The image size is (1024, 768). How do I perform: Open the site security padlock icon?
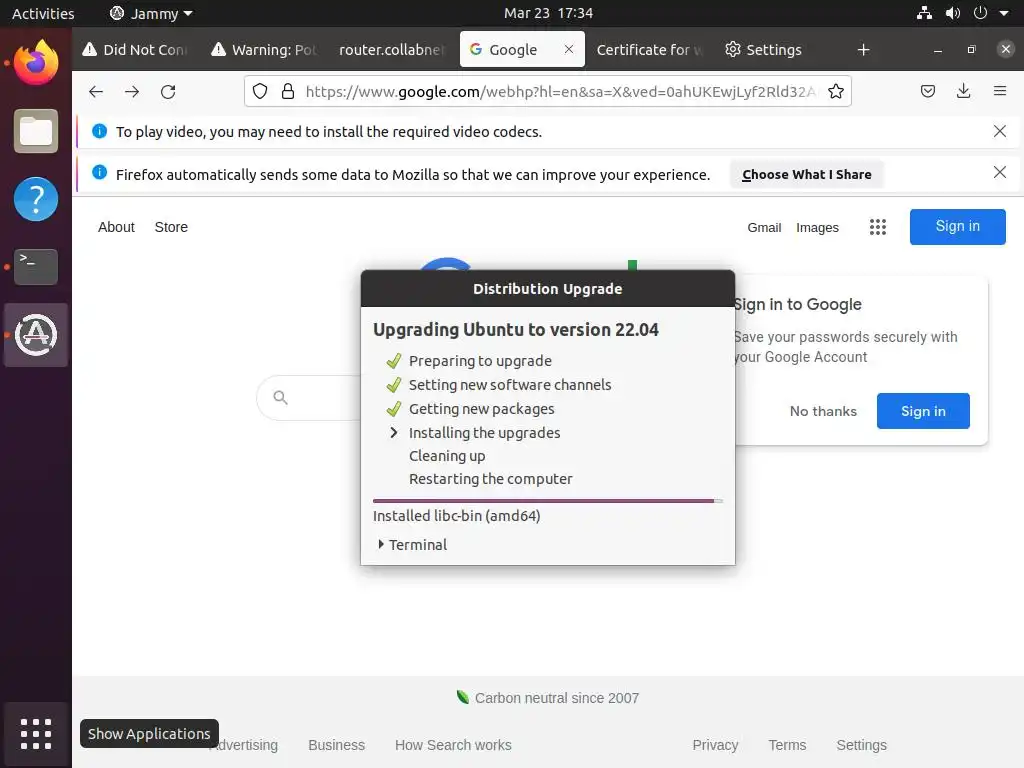click(x=287, y=91)
